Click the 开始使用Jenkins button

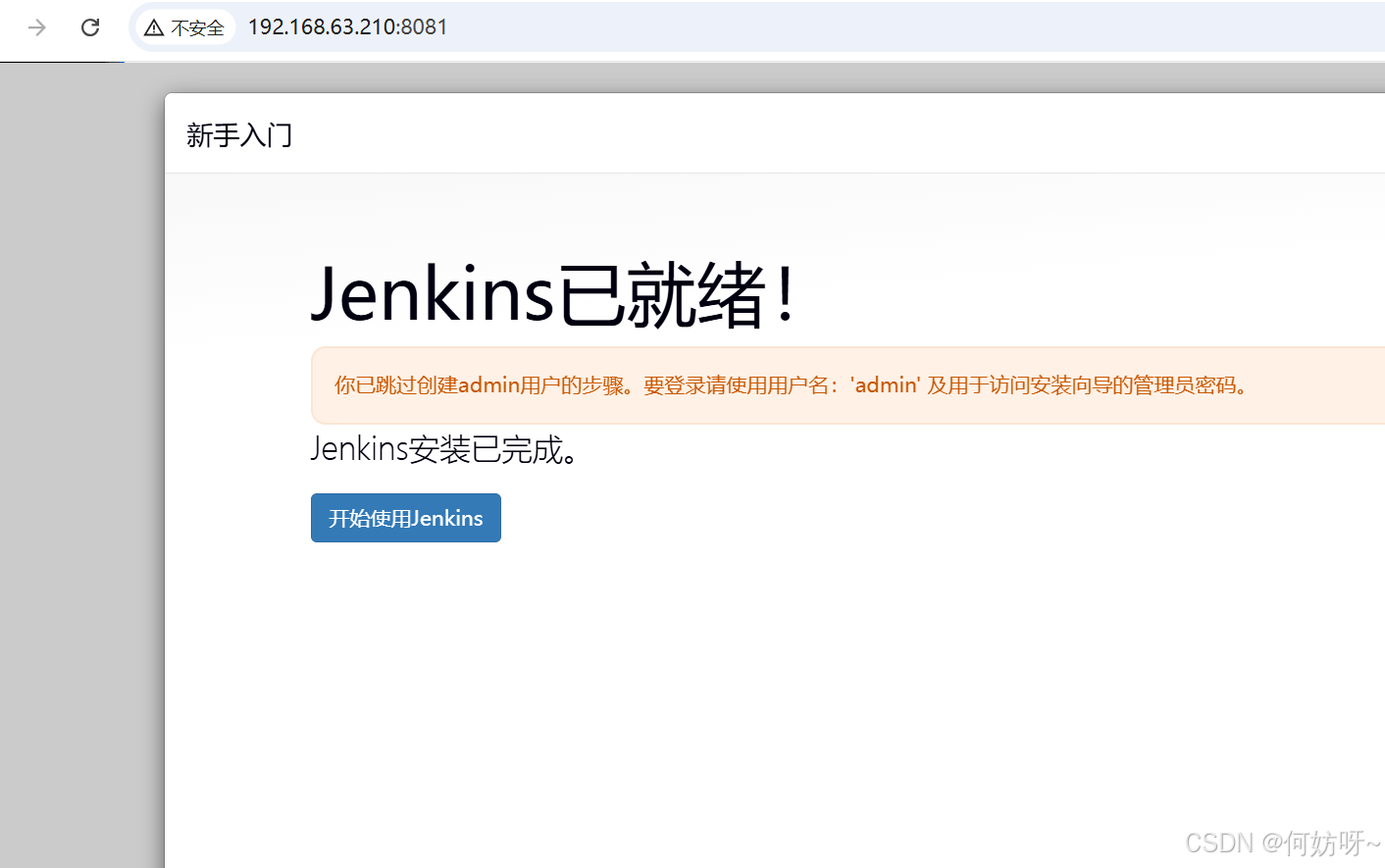[x=406, y=518]
